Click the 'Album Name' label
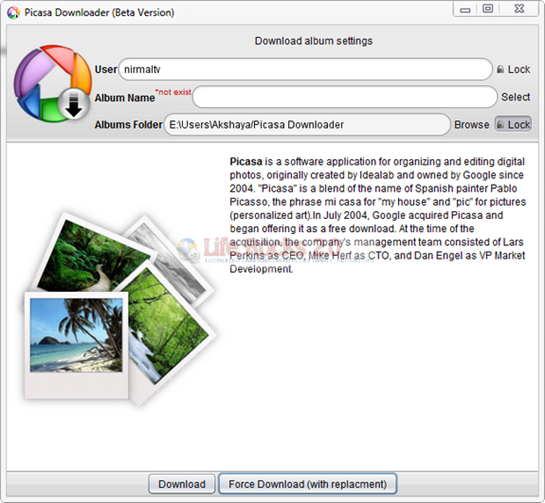The image size is (545, 503). (x=124, y=98)
